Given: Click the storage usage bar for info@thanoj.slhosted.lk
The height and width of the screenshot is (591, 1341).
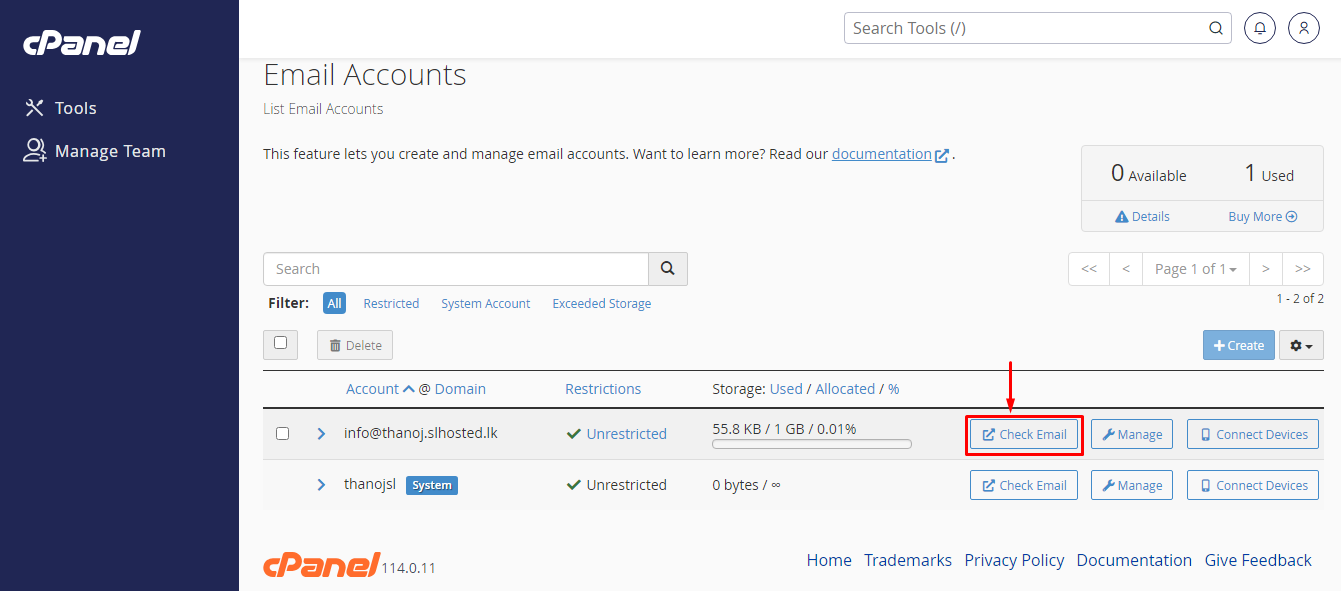Looking at the screenshot, I should (811, 443).
